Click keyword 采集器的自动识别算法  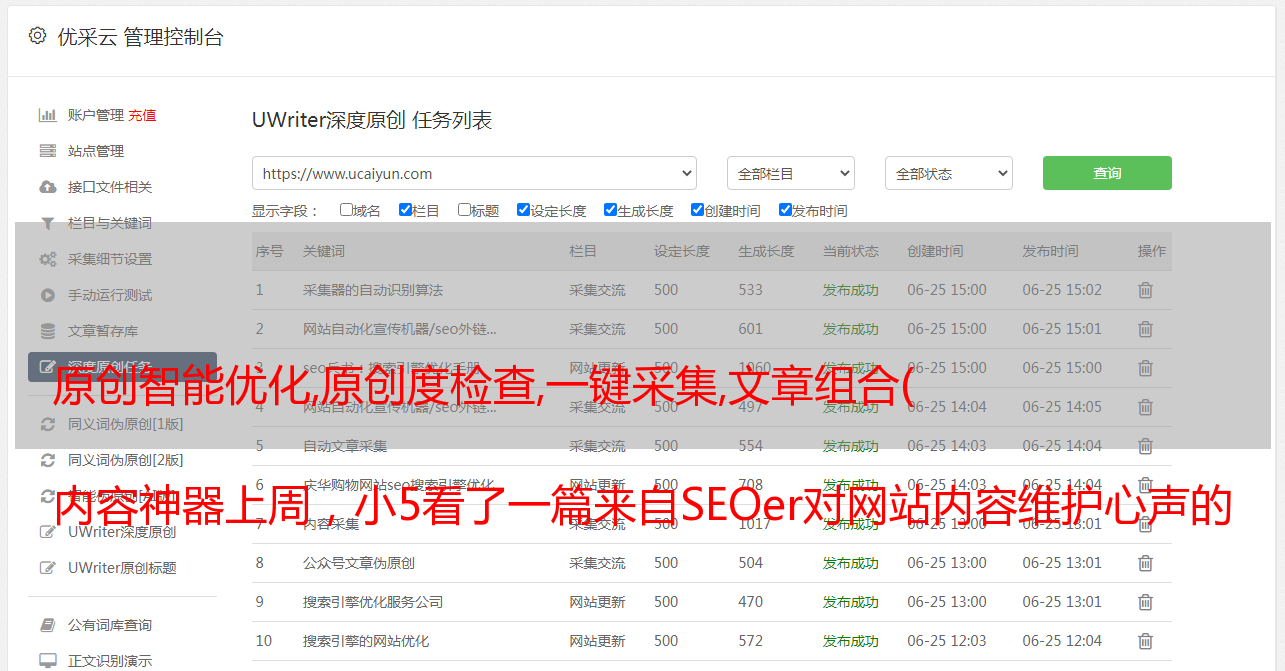coord(373,290)
